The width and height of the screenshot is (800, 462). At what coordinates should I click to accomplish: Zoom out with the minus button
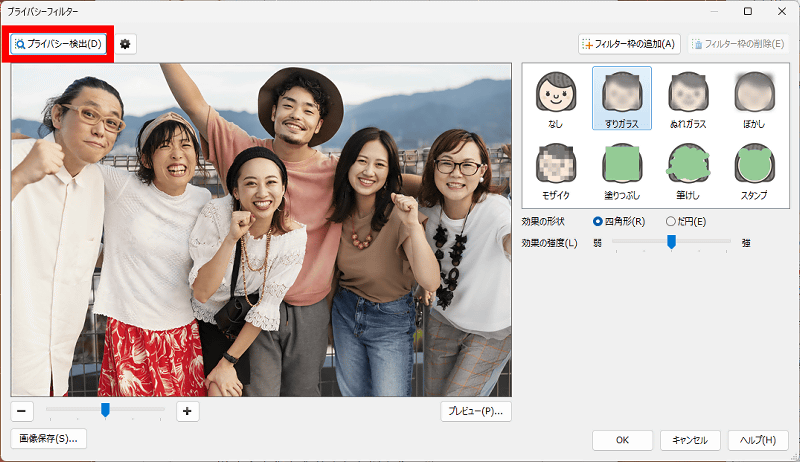[22, 410]
